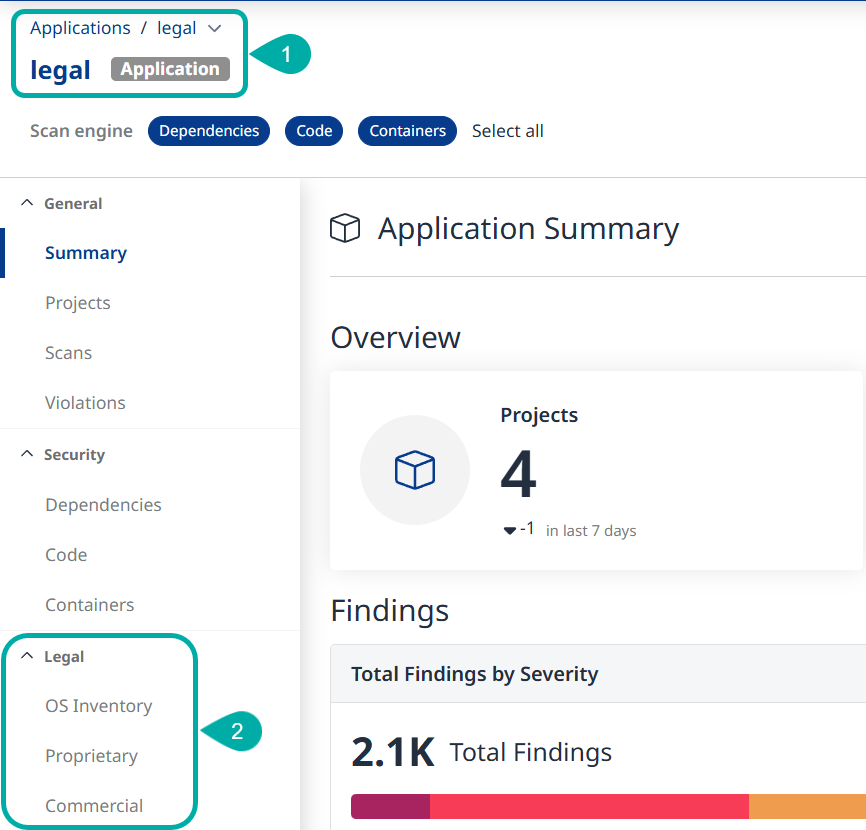
Task: Go to Violations in the sidebar
Action: point(85,403)
